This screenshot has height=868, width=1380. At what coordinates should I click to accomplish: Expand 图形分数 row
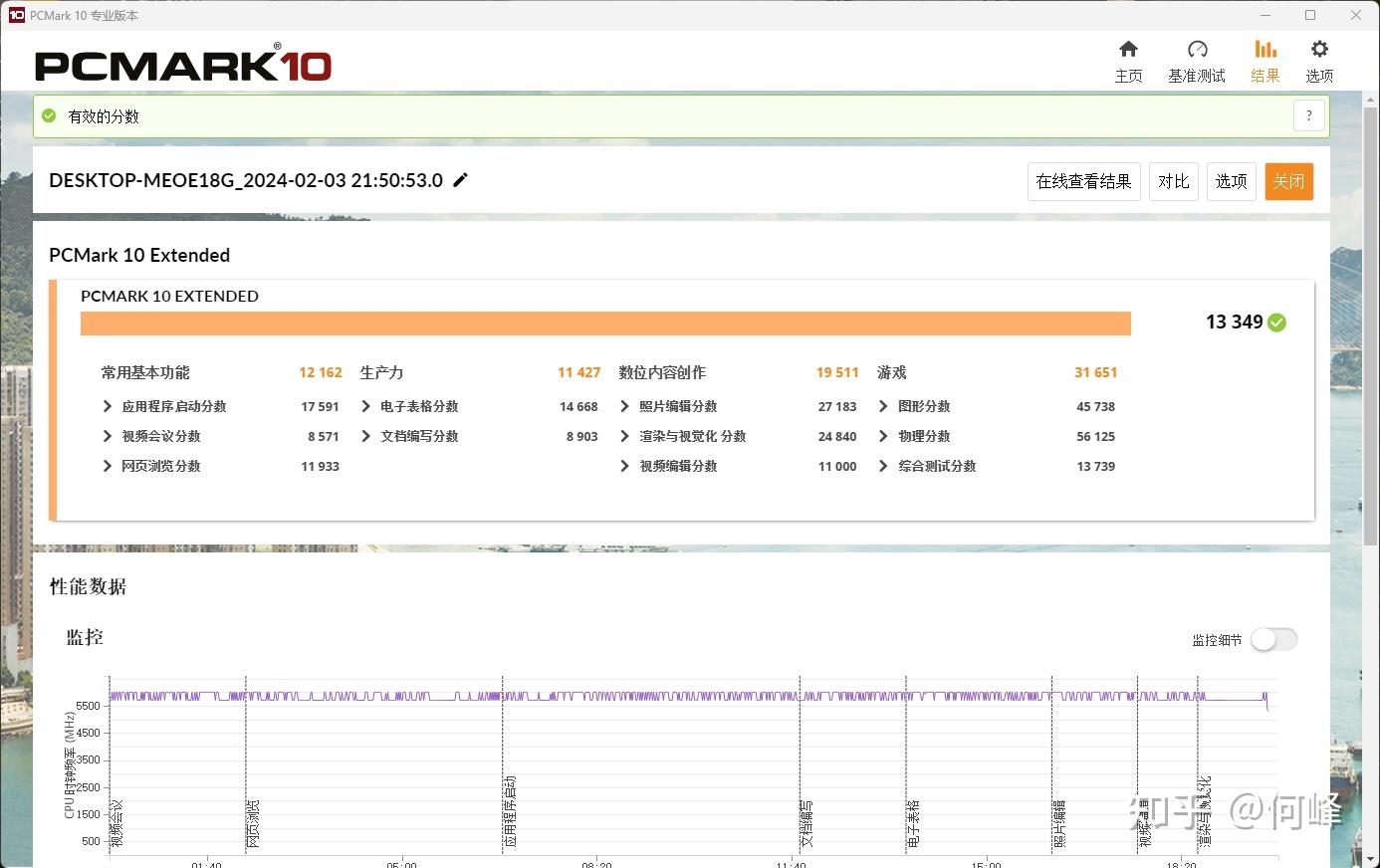pyautogui.click(x=884, y=406)
